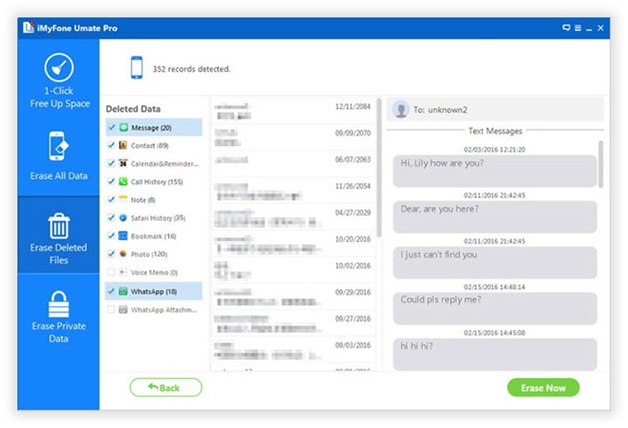Enable the Voice Memo (0) checkbox
This screenshot has width=628, height=428.
coord(111,272)
